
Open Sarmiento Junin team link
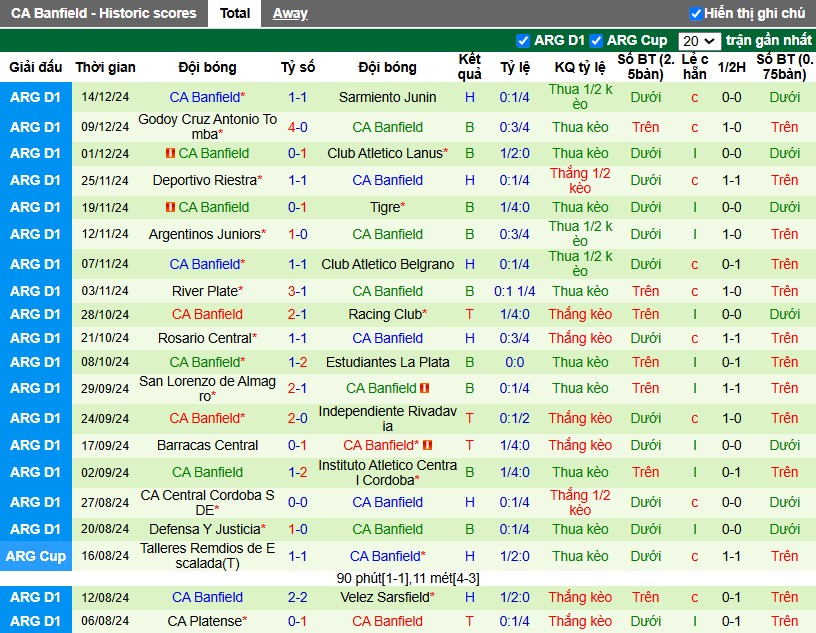[387, 97]
